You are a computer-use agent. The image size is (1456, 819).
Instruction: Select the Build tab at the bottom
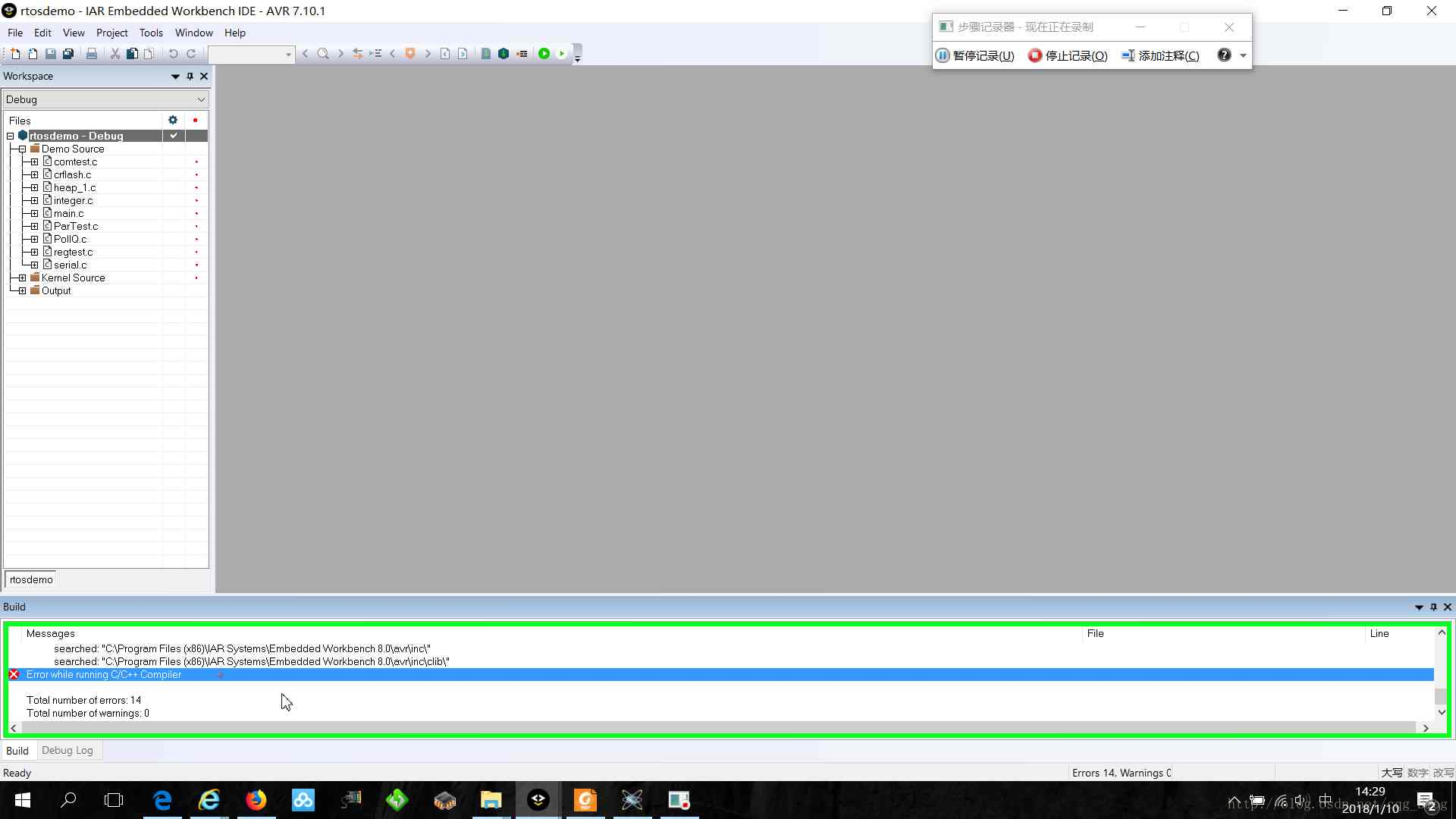[17, 751]
